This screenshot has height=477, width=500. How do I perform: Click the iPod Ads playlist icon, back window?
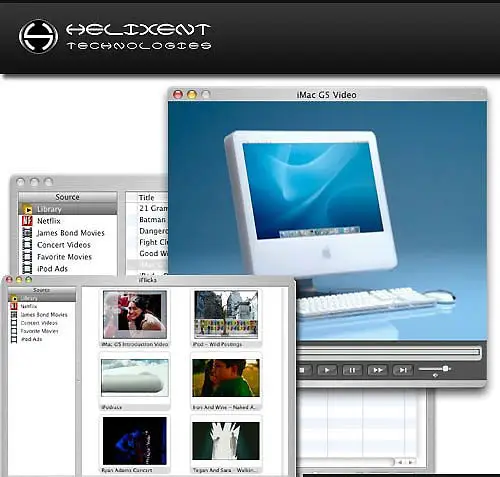[x=27, y=268]
